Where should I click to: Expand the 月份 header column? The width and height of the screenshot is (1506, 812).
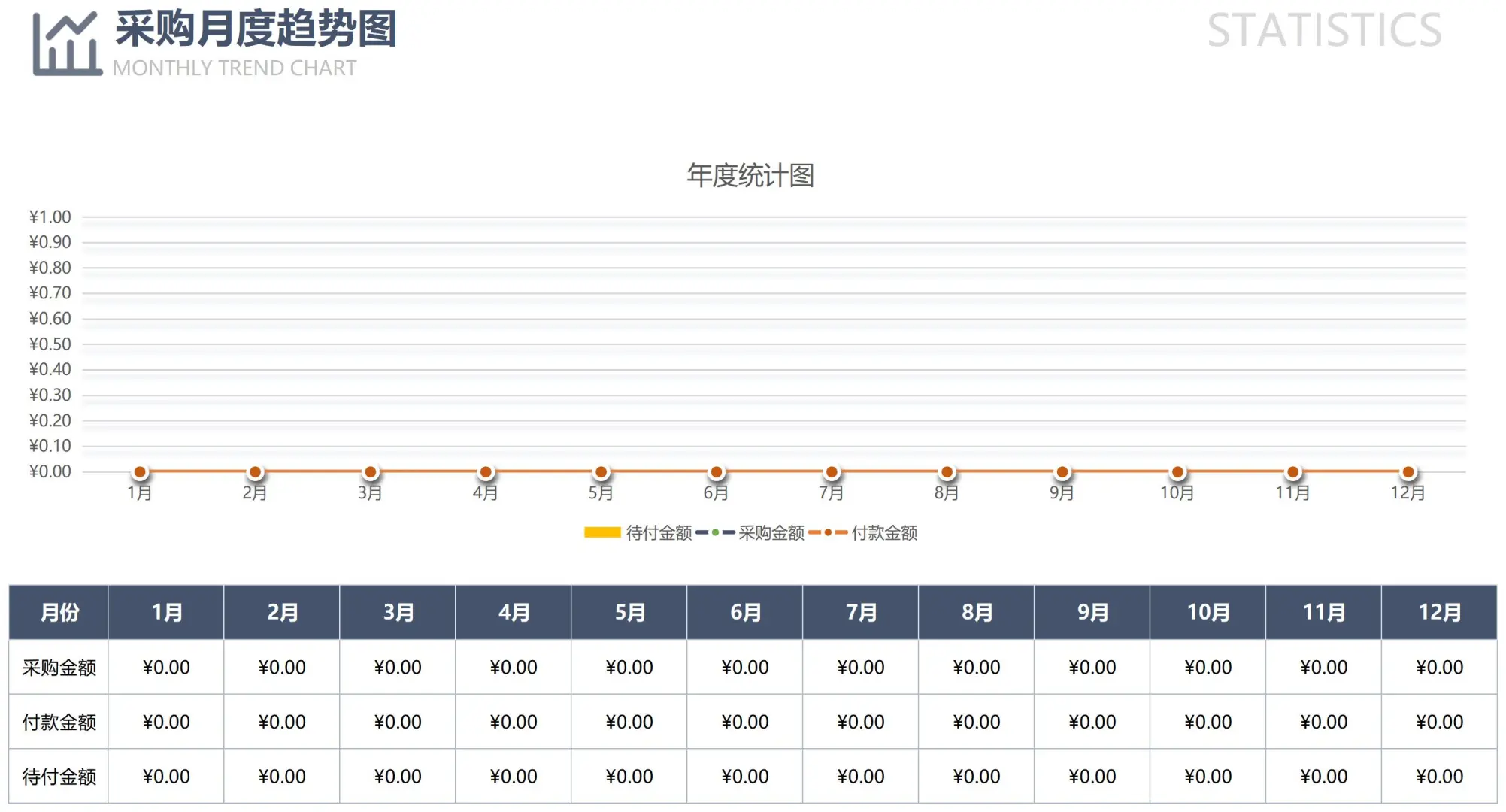59,611
